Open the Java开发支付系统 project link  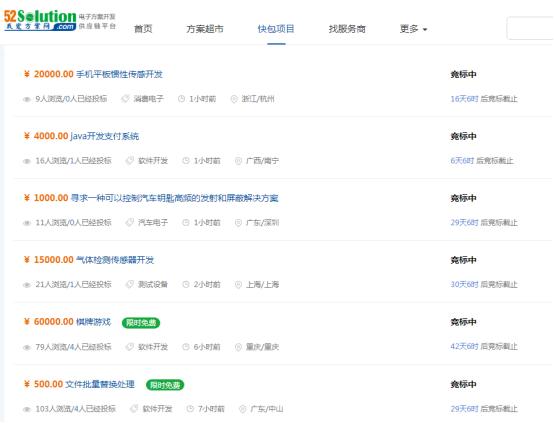pyautogui.click(x=105, y=136)
